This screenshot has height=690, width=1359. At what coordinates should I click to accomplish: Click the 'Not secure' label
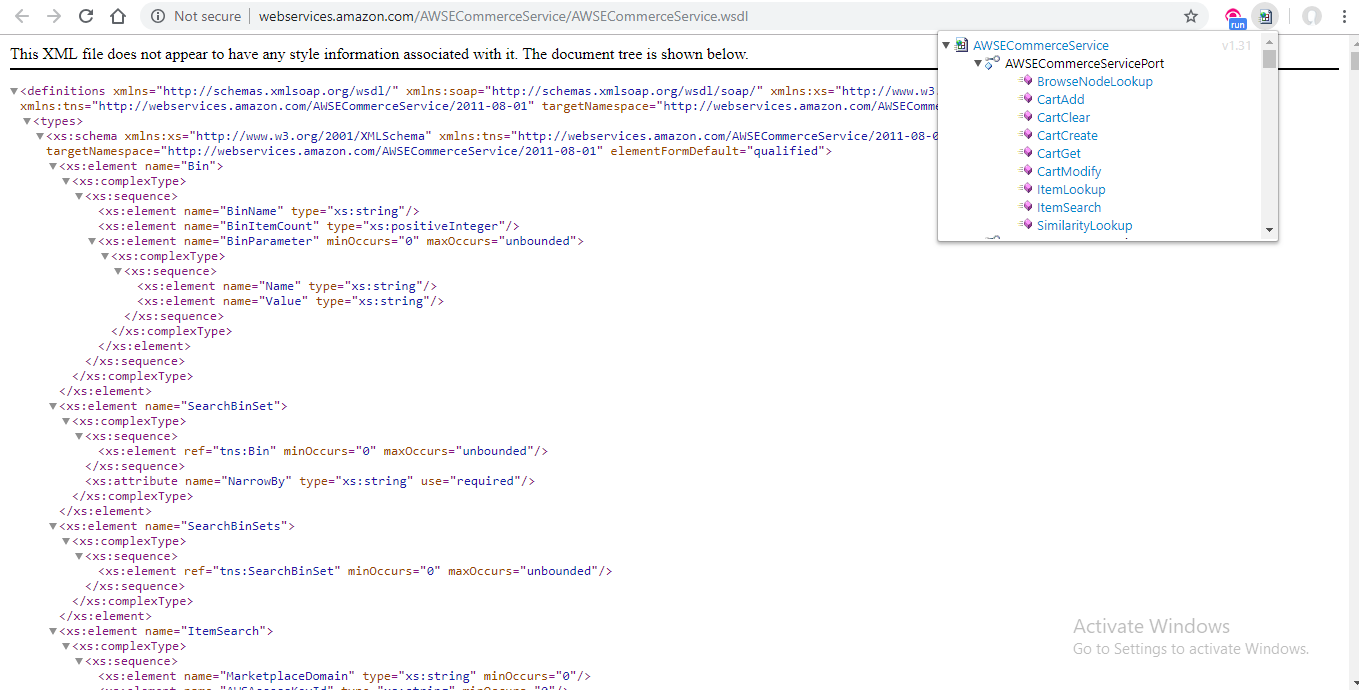(x=207, y=16)
